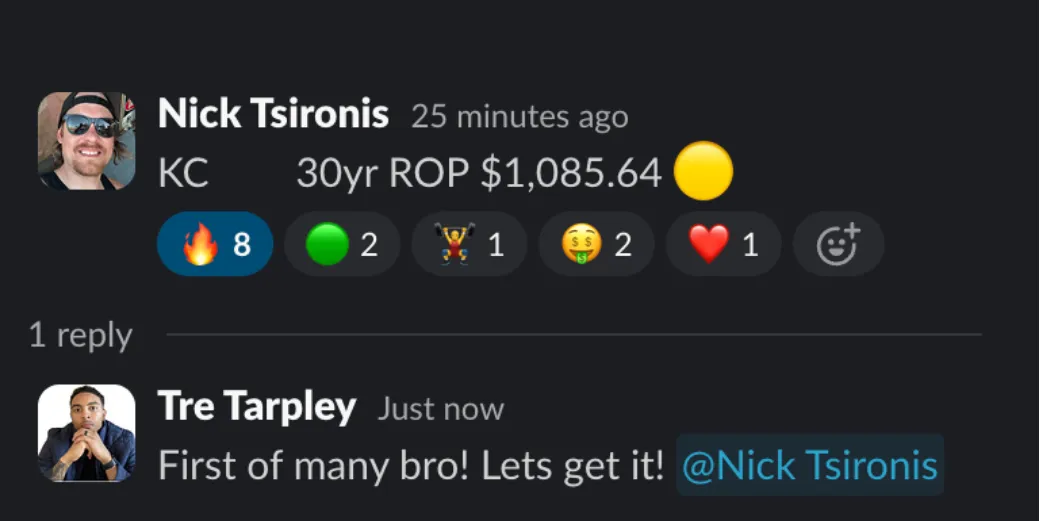Viewport: 1040px width, 521px height.
Task: Select the "30yr ROP $1,085.64" message text
Action: (x=479, y=172)
